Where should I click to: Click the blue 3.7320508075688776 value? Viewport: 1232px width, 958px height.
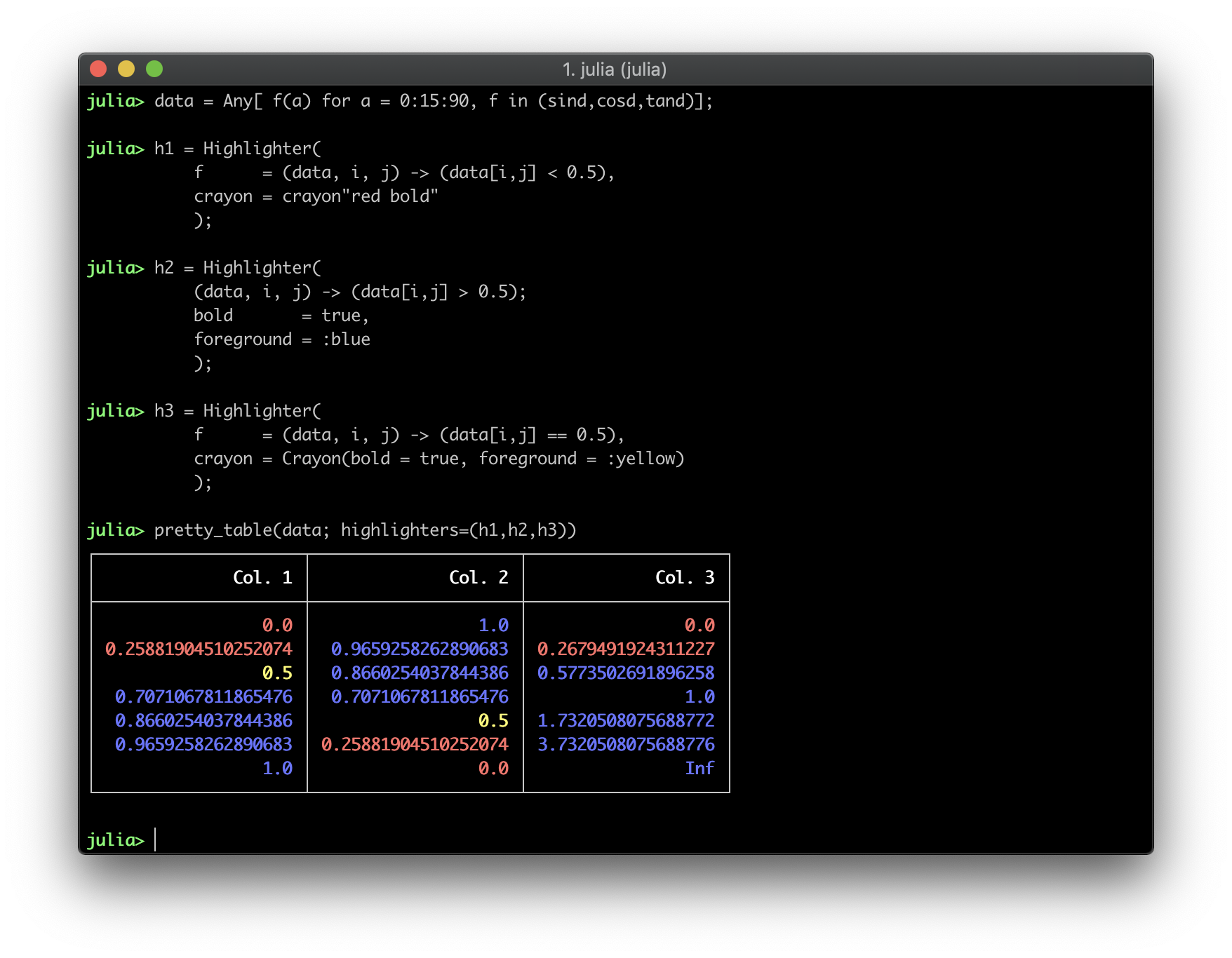pos(626,744)
